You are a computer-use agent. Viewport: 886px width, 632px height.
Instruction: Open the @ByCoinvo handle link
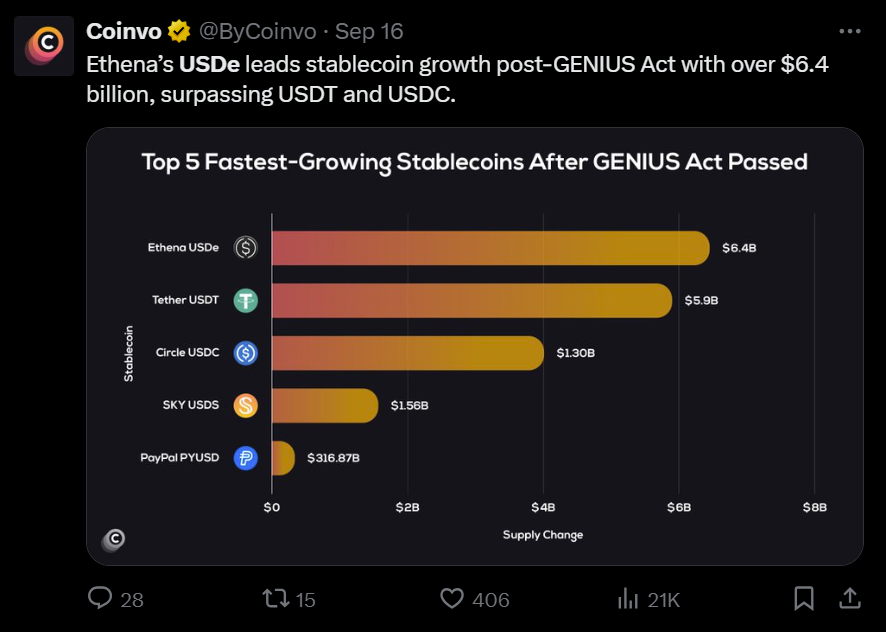click(x=260, y=31)
